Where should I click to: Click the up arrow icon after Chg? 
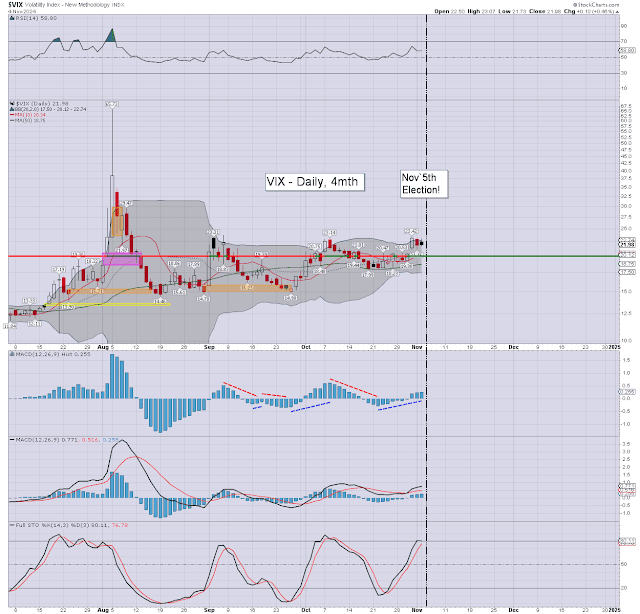click(x=618, y=12)
